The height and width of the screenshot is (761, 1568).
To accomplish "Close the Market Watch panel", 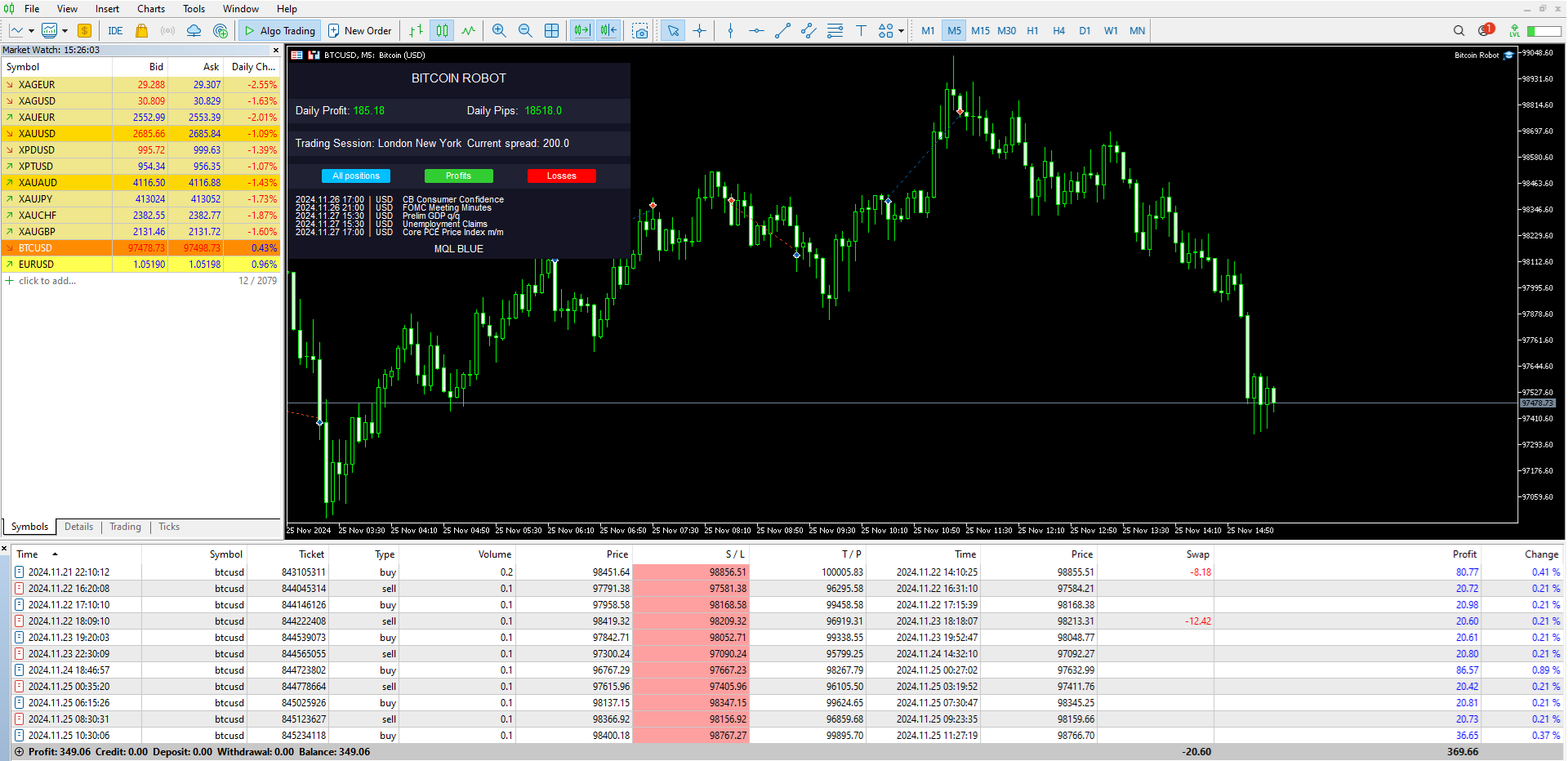I will tap(275, 51).
